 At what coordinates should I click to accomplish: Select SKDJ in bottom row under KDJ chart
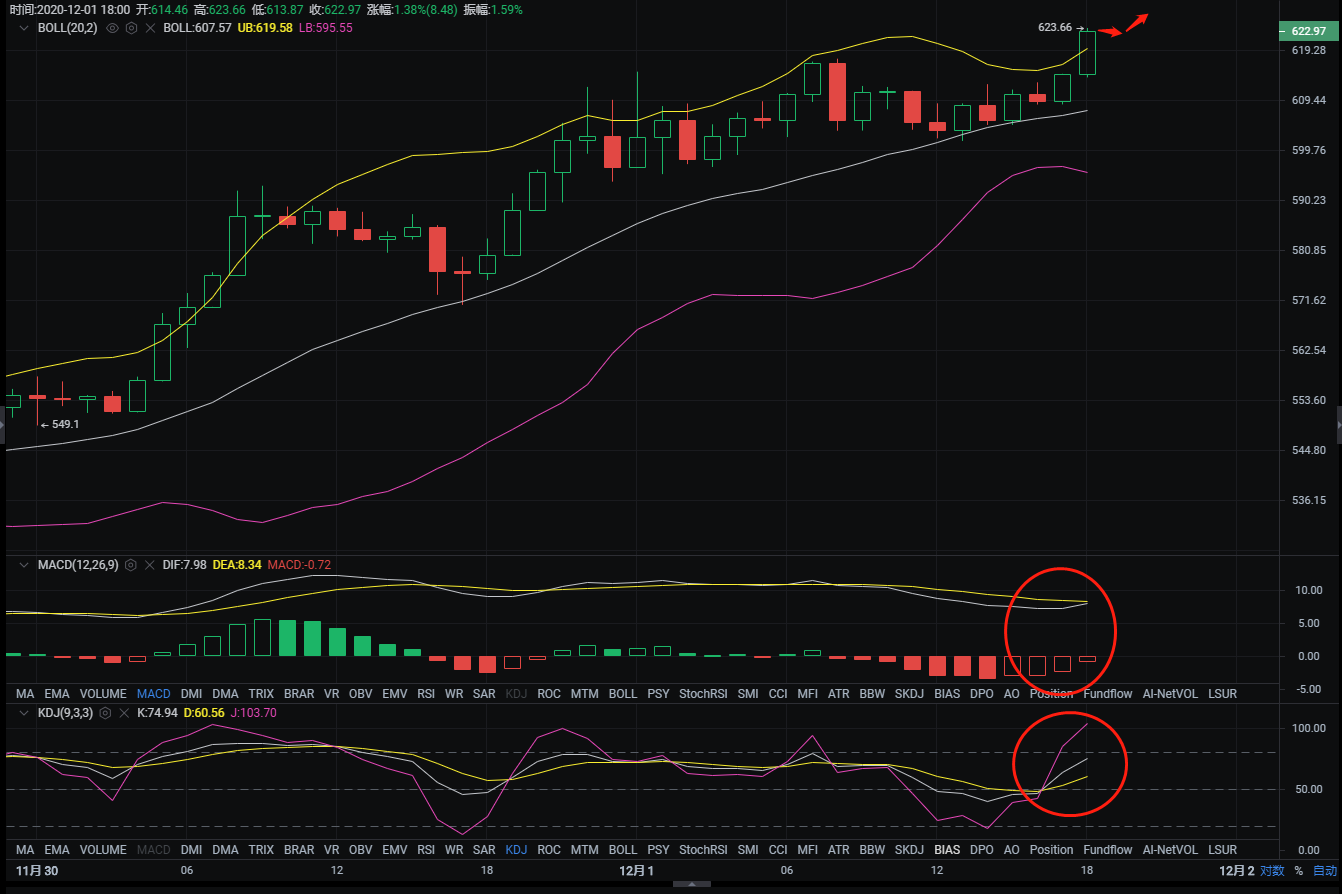[x=909, y=850]
